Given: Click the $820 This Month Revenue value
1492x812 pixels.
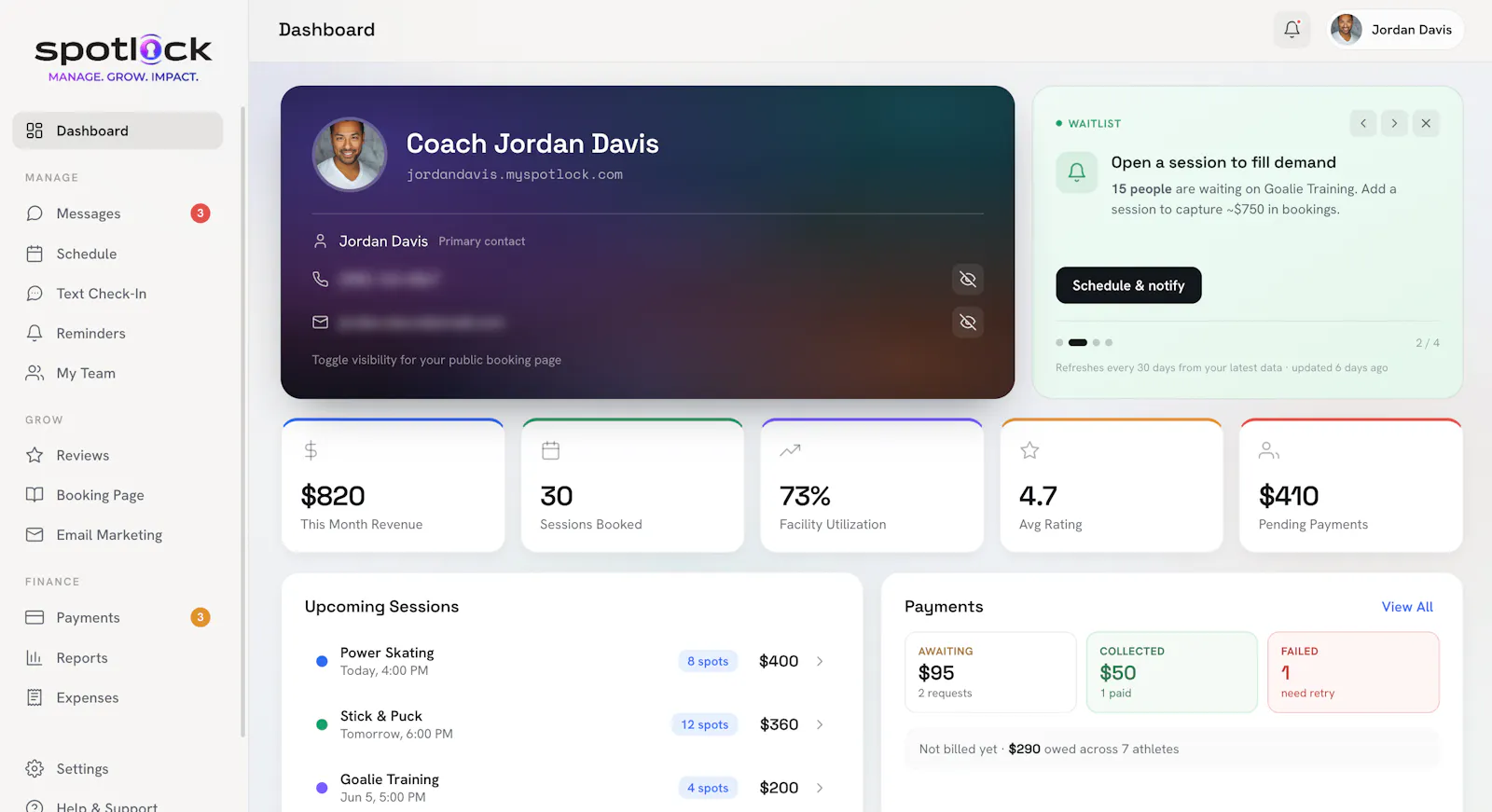Looking at the screenshot, I should (x=333, y=496).
